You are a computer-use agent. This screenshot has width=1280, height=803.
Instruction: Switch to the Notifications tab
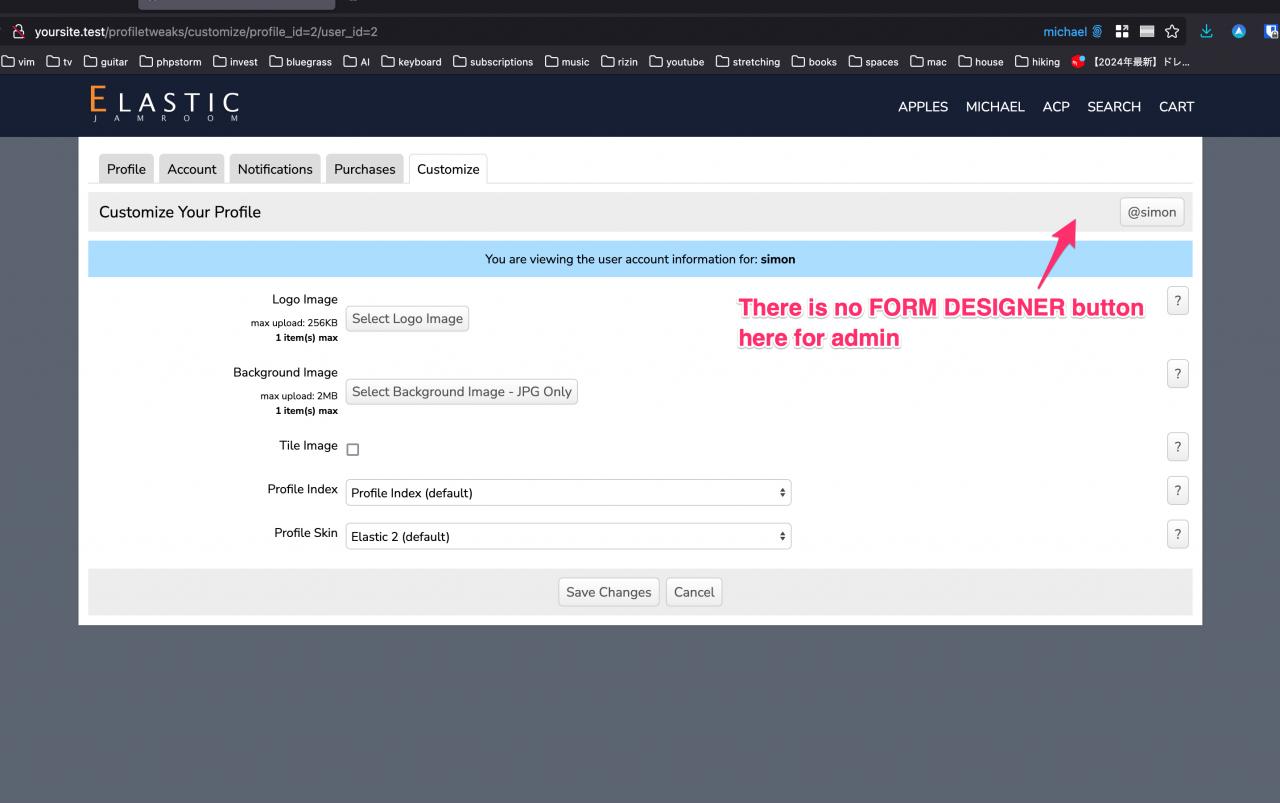click(275, 169)
